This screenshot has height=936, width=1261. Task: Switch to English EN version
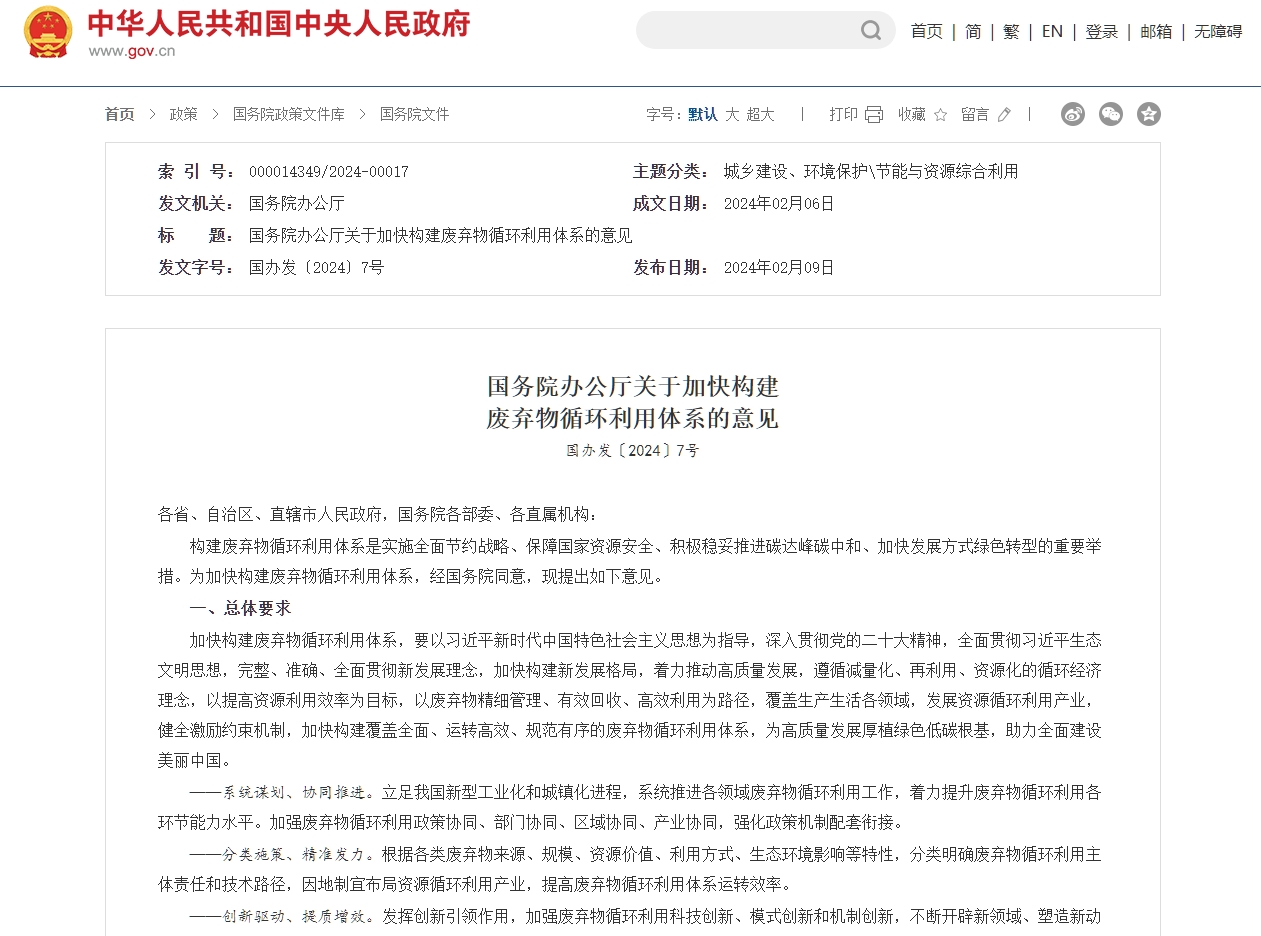[x=1052, y=31]
